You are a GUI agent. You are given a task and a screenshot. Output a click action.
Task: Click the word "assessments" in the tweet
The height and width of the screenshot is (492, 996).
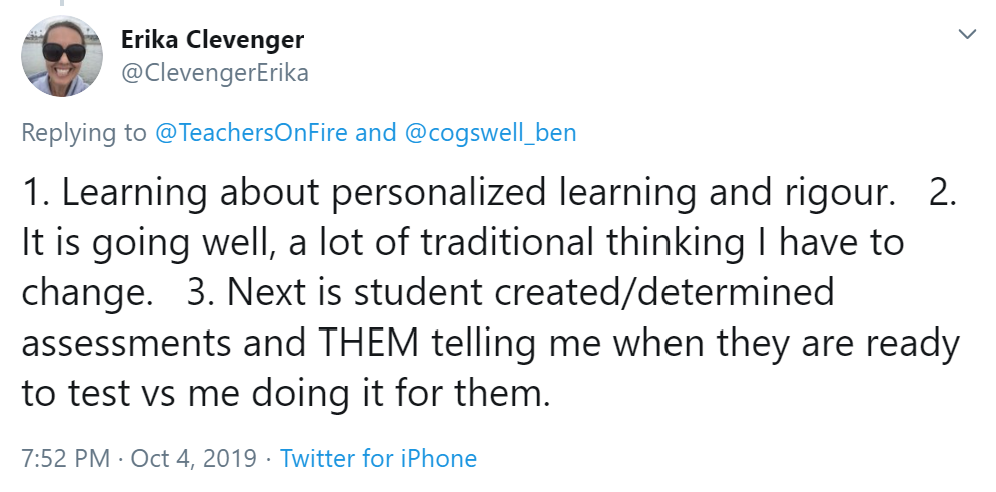126,344
